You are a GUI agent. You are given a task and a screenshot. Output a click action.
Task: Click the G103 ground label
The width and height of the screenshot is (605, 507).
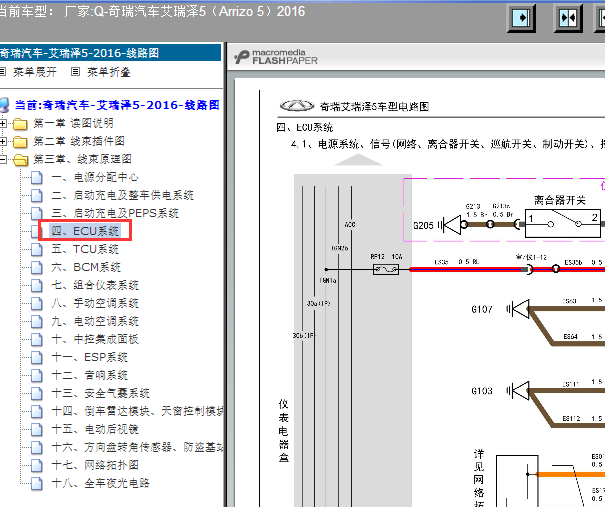[482, 391]
